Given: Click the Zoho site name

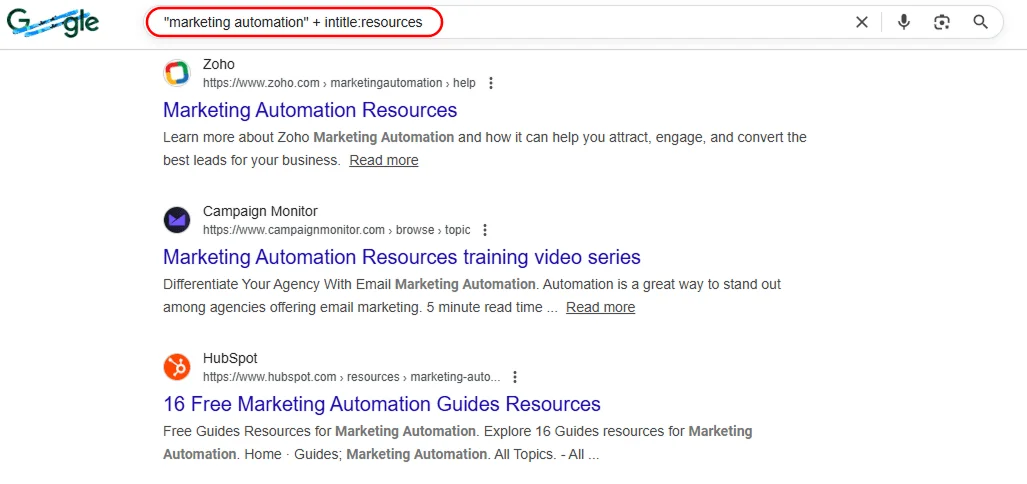Looking at the screenshot, I should (x=219, y=64).
